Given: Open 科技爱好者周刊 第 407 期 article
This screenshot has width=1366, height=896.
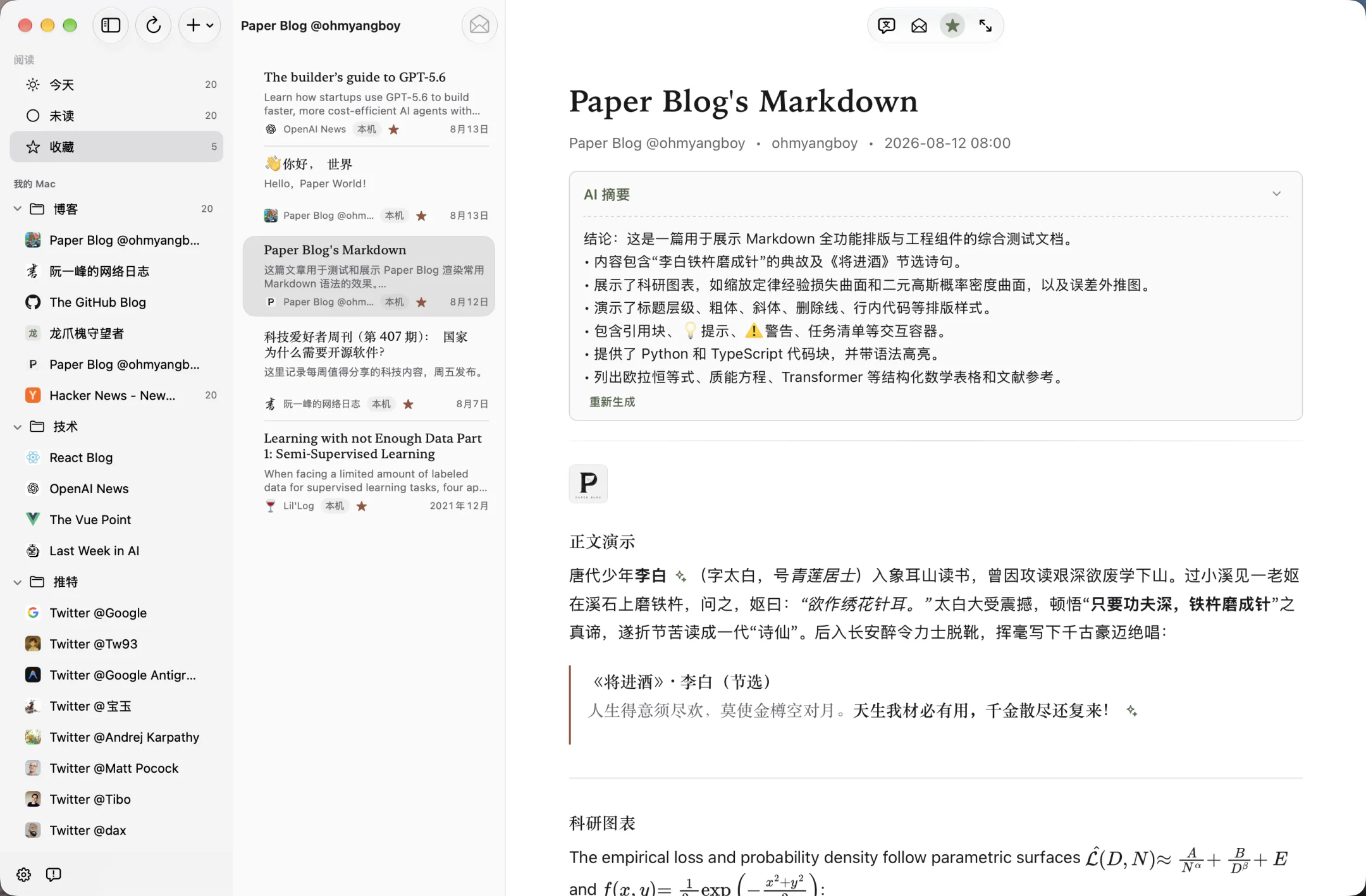Looking at the screenshot, I should [369, 369].
